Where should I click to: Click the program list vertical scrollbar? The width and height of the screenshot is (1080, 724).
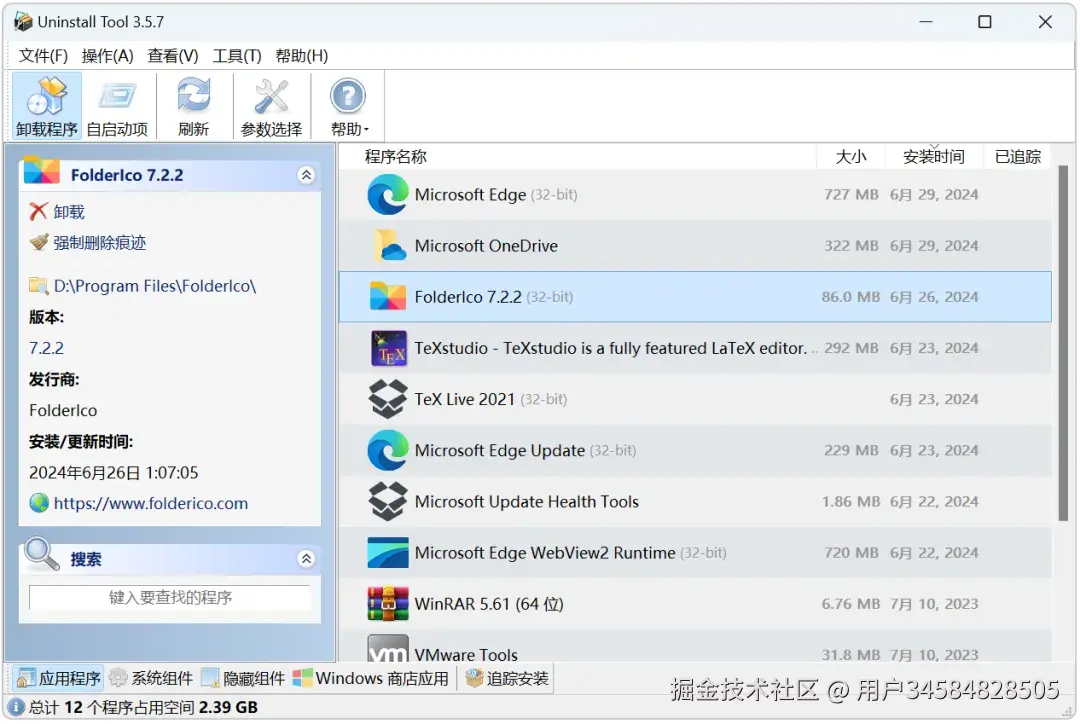click(1063, 343)
